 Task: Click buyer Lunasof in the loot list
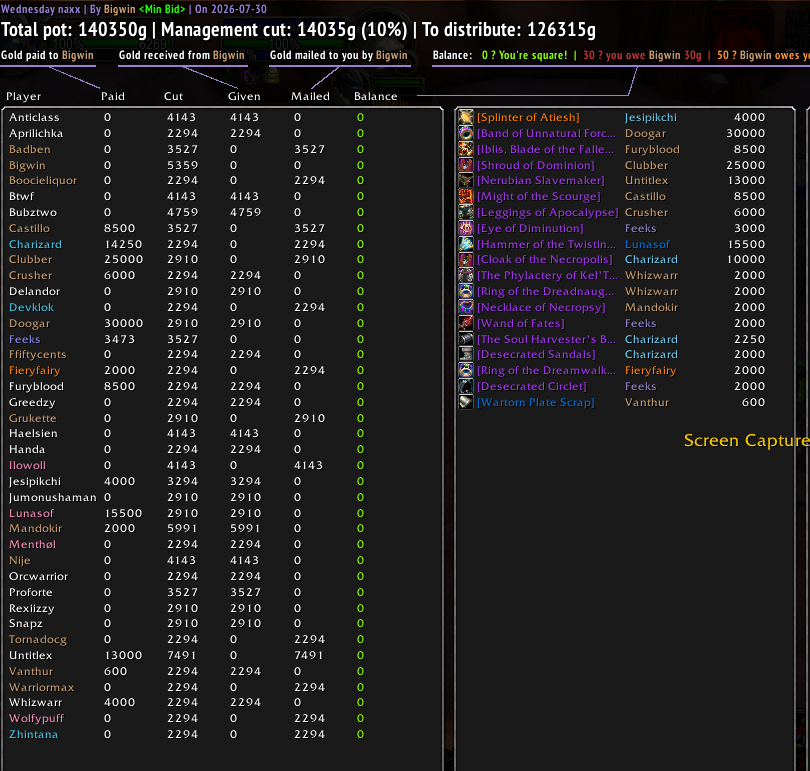coord(647,244)
